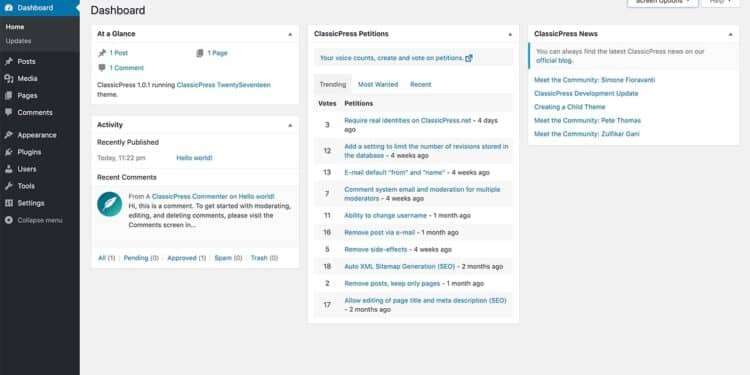Click the Settings sliders icon

[x=9, y=203]
